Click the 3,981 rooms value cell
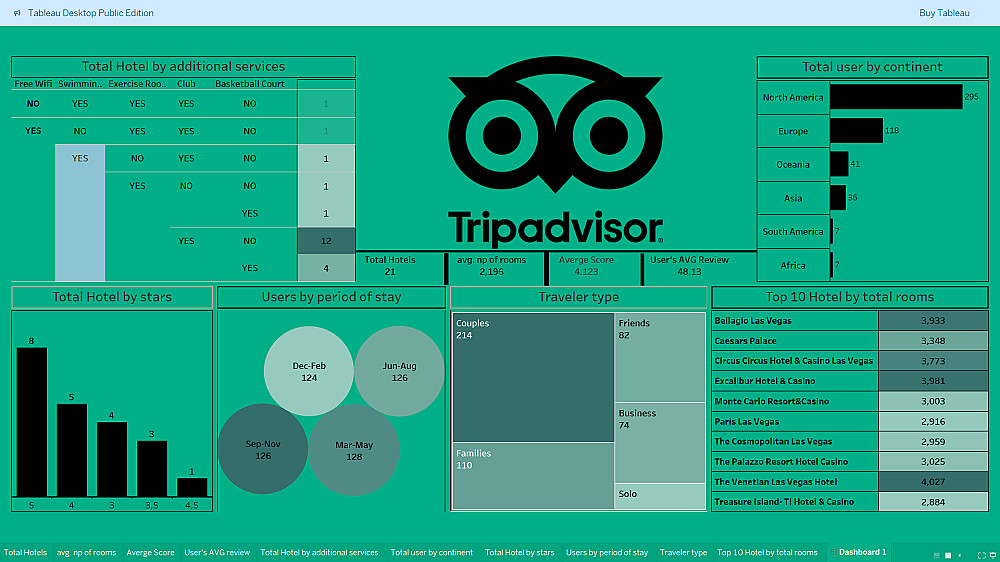This screenshot has width=1000, height=562. [933, 381]
